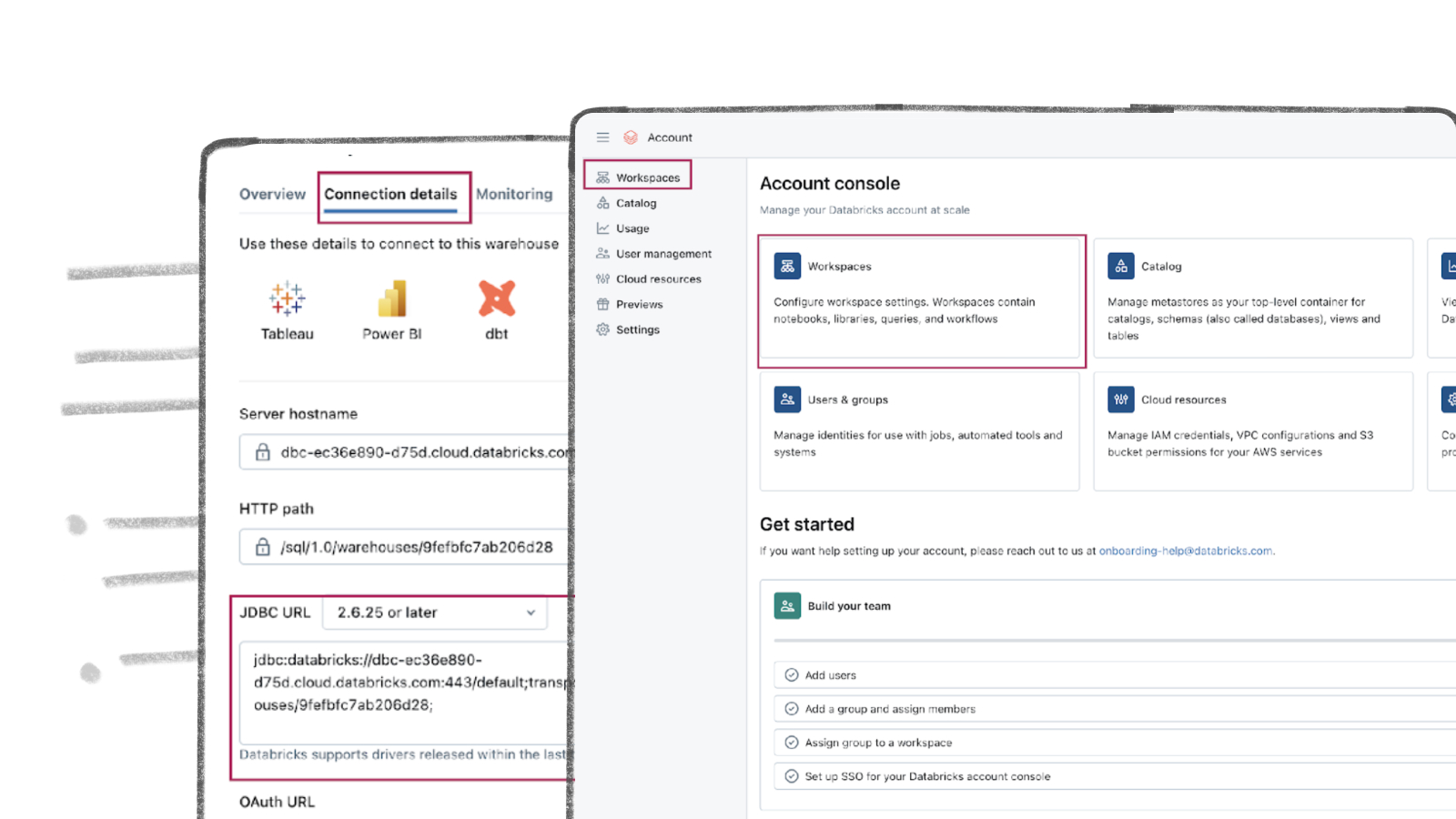Click the Build your team icon
The height and width of the screenshot is (819, 1456).
[787, 606]
